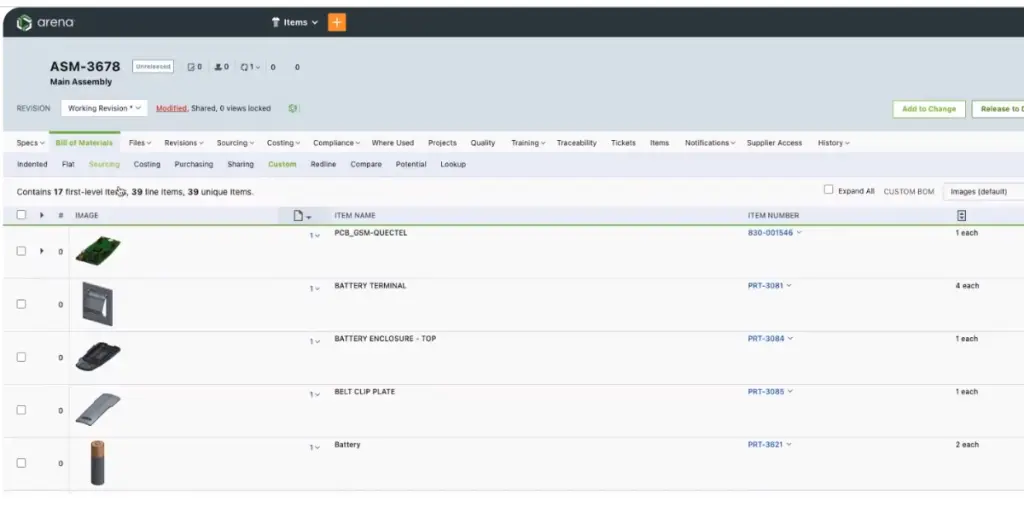Select the Flat BOM view
Viewport: 1024px width, 512px height.
coord(68,165)
